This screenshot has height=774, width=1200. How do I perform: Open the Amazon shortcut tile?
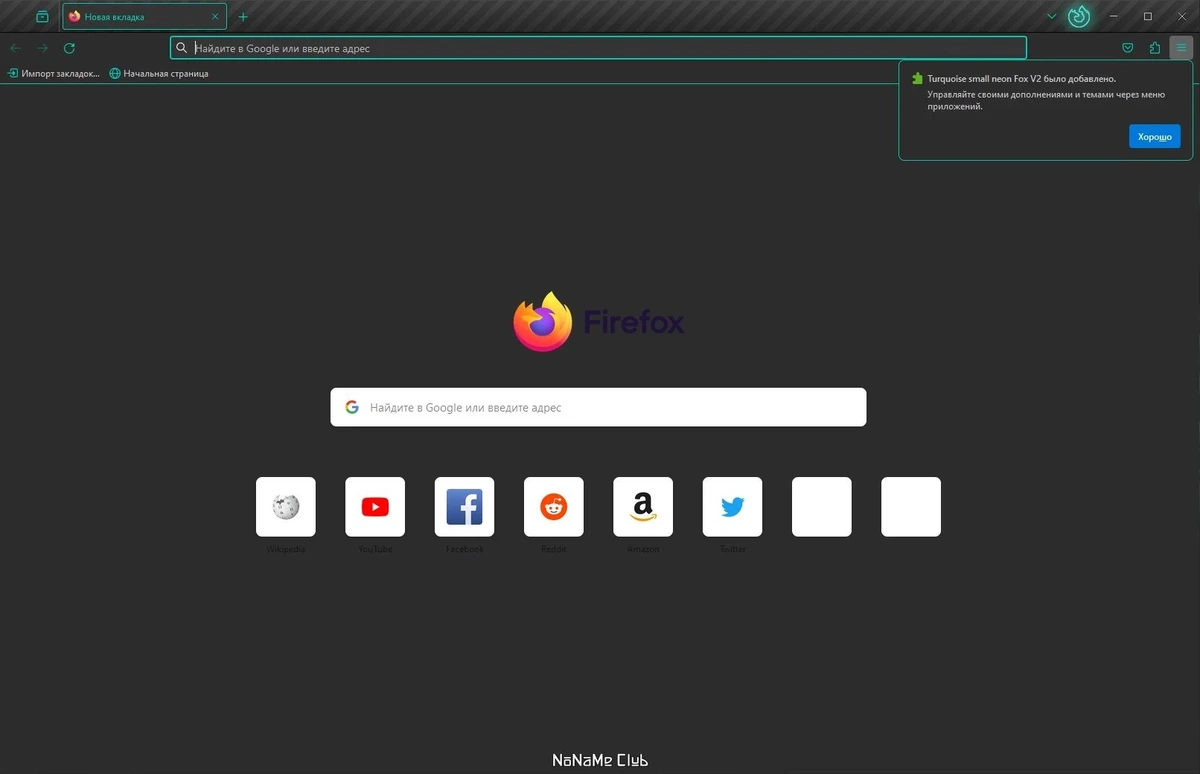click(x=643, y=507)
